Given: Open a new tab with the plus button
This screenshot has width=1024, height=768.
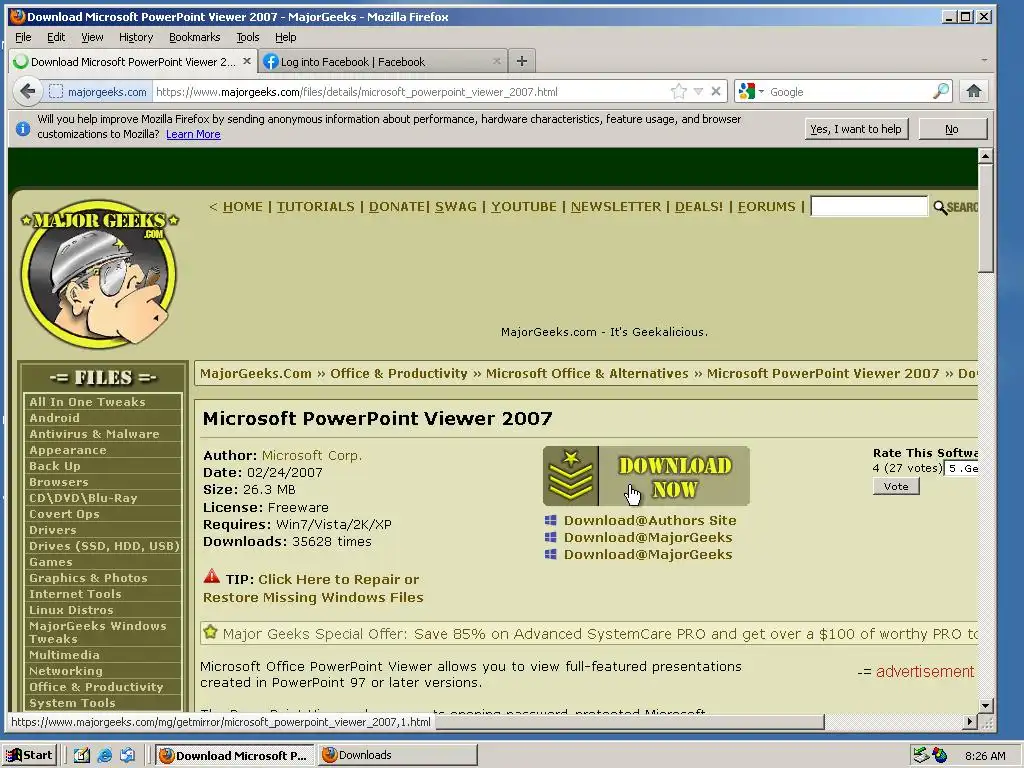Looking at the screenshot, I should (x=521, y=61).
